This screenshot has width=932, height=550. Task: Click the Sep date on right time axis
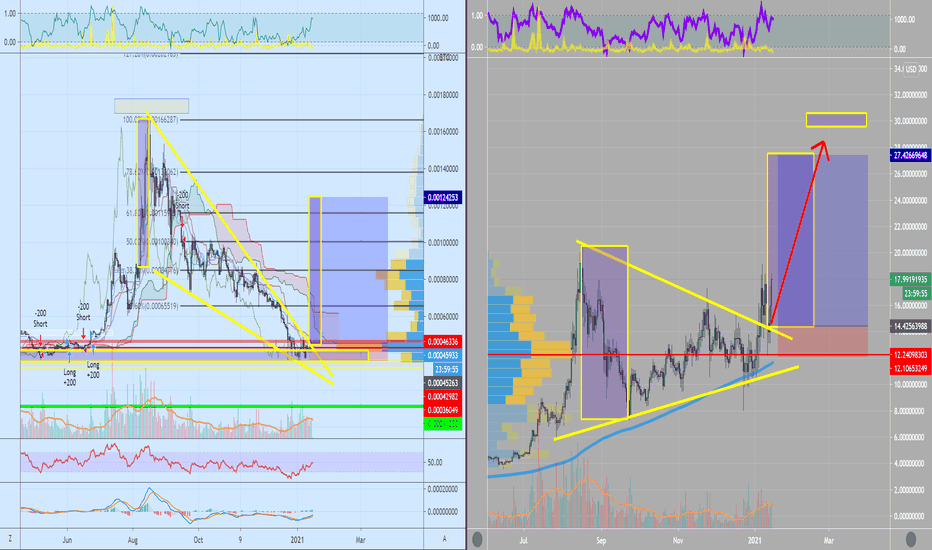[601, 540]
